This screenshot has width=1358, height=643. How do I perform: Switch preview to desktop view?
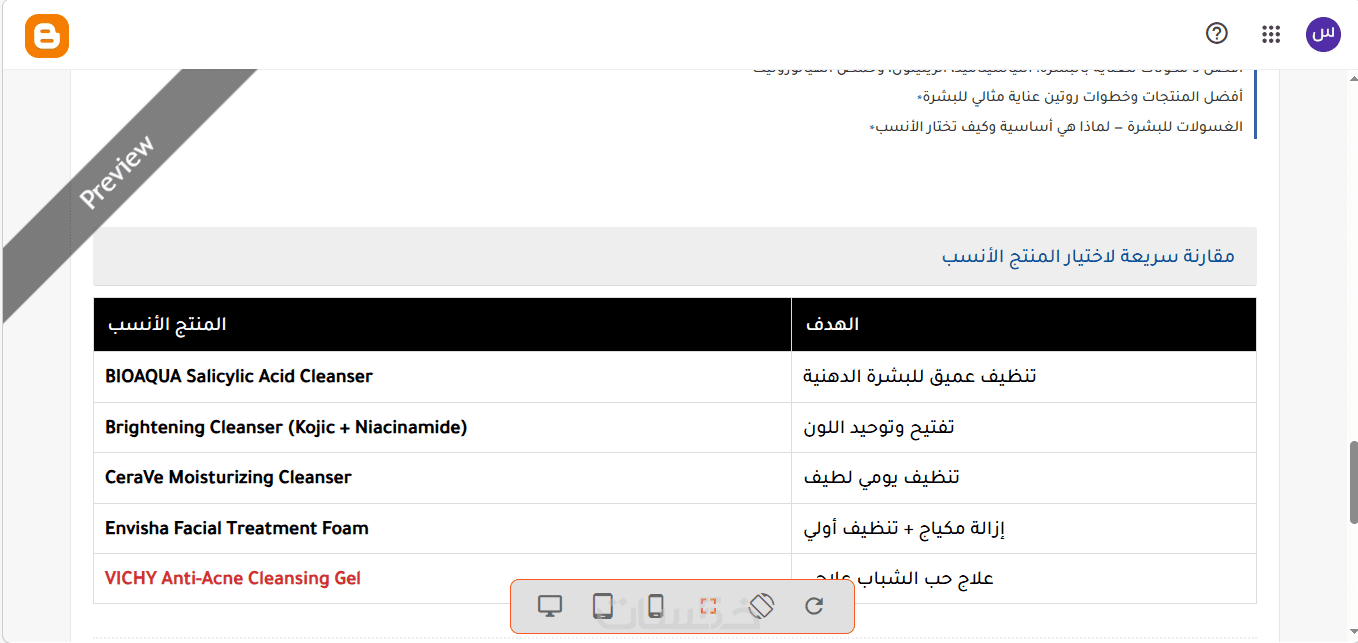click(549, 606)
